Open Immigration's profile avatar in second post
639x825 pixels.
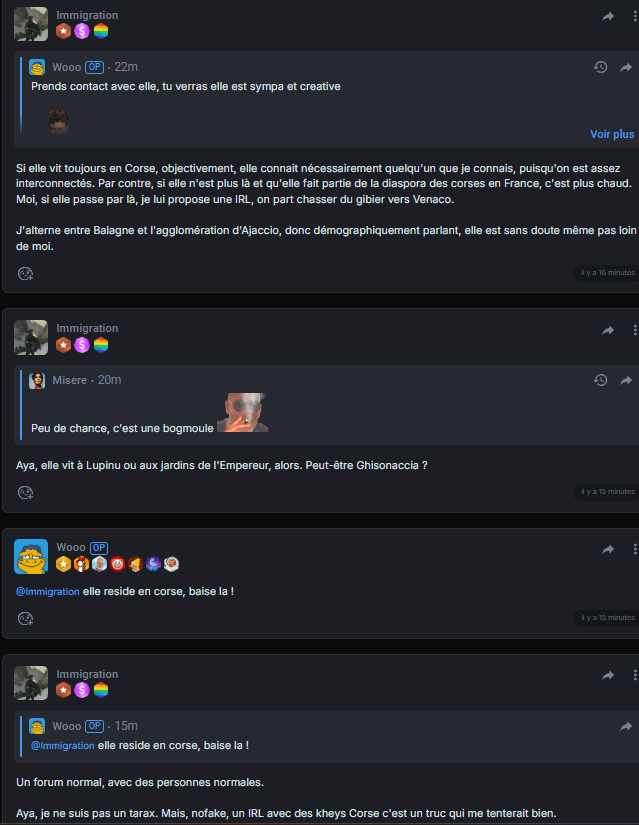[x=31, y=337]
